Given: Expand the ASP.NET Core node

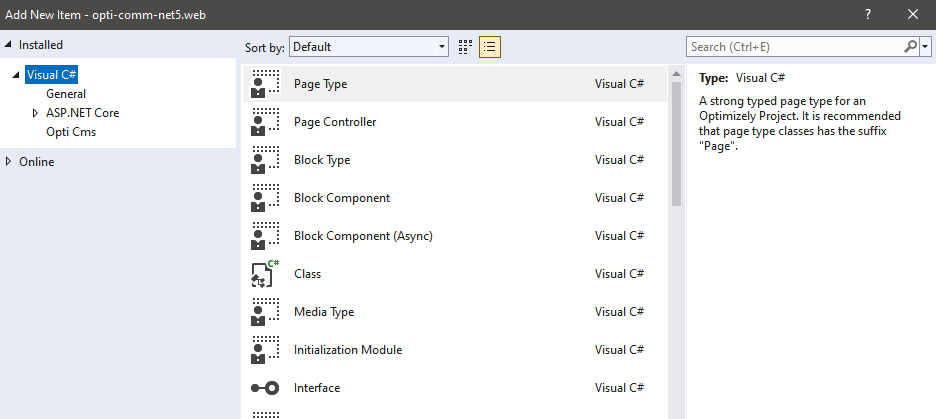Looking at the screenshot, I should 35,113.
